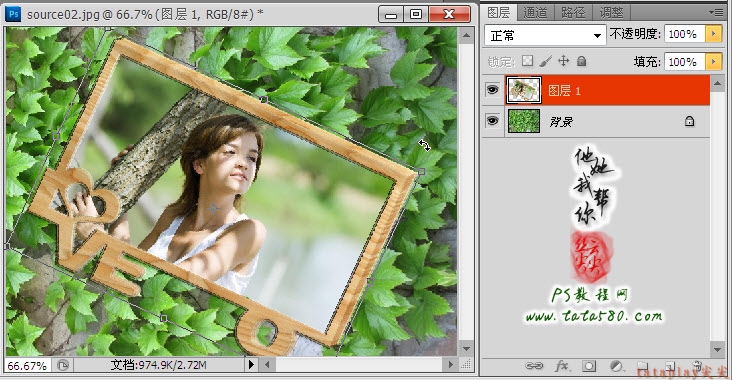Add a layer mask to 图层 1

click(589, 366)
